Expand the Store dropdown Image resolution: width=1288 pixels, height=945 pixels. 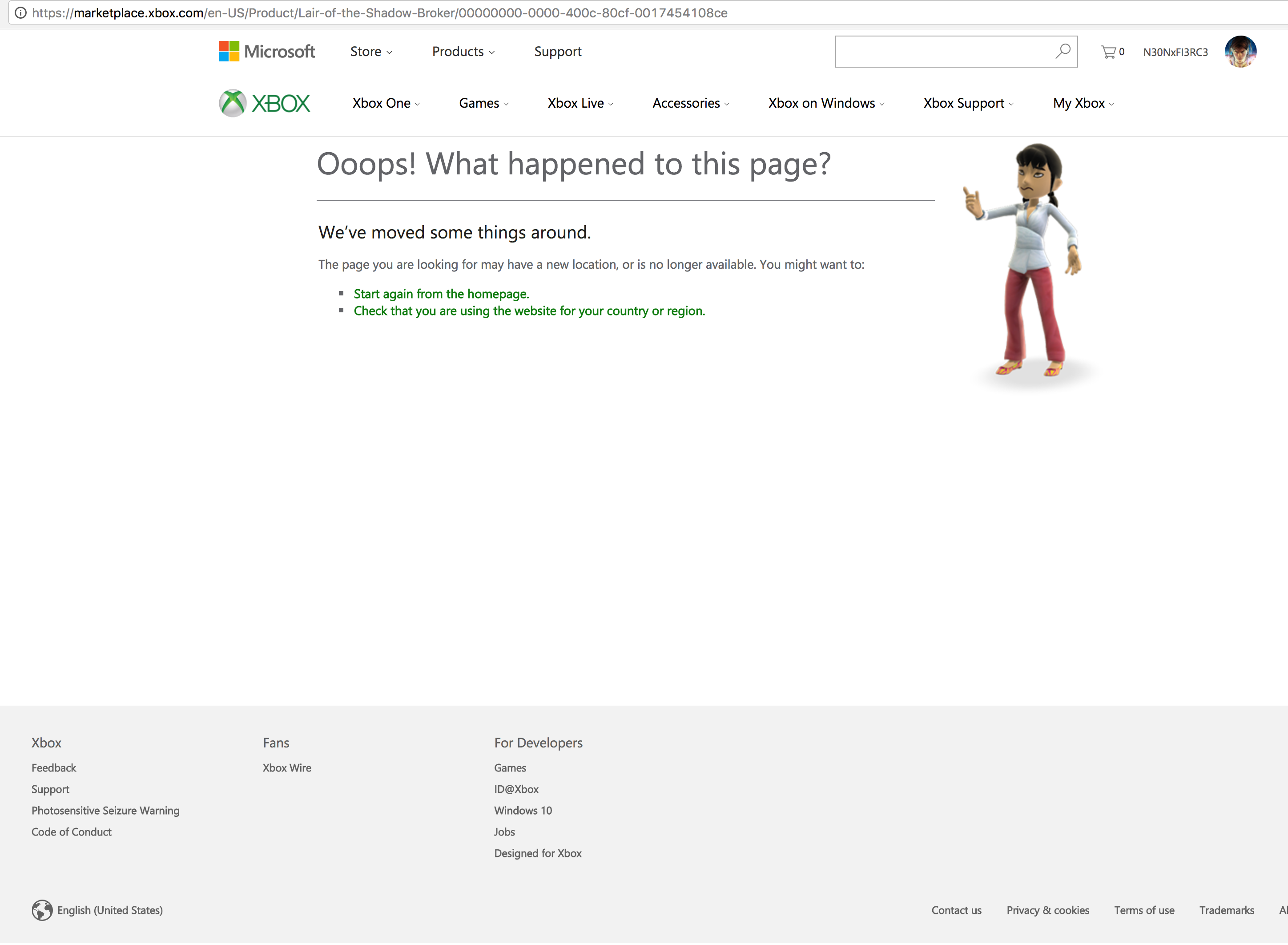(371, 52)
